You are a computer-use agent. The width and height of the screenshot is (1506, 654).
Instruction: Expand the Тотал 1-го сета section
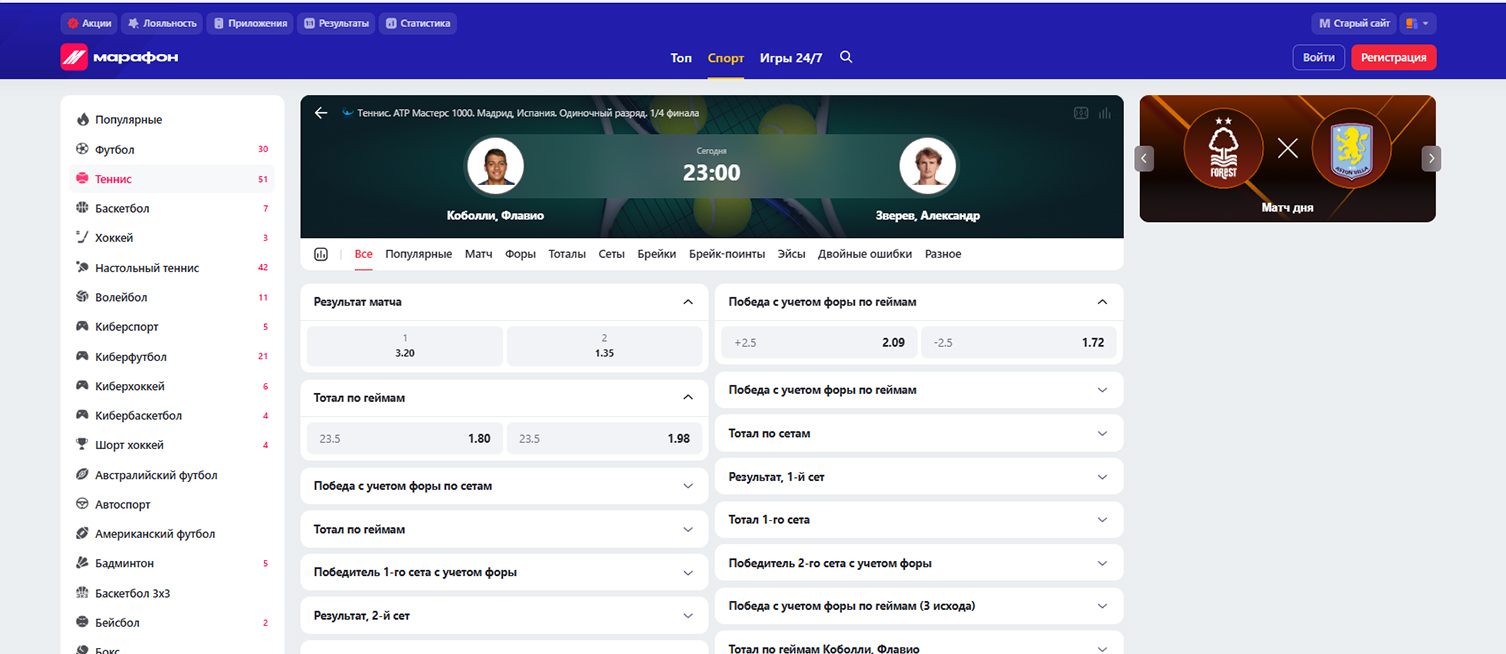919,520
